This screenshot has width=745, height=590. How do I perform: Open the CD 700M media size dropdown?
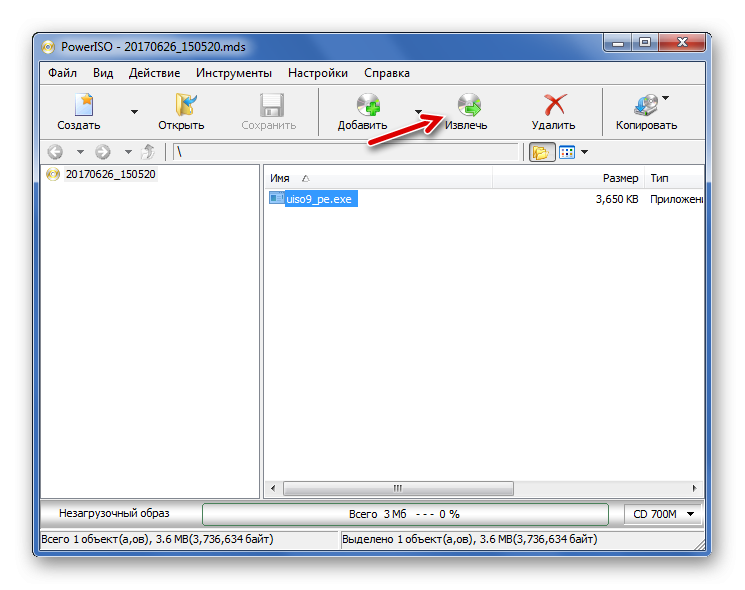pyautogui.click(x=663, y=514)
